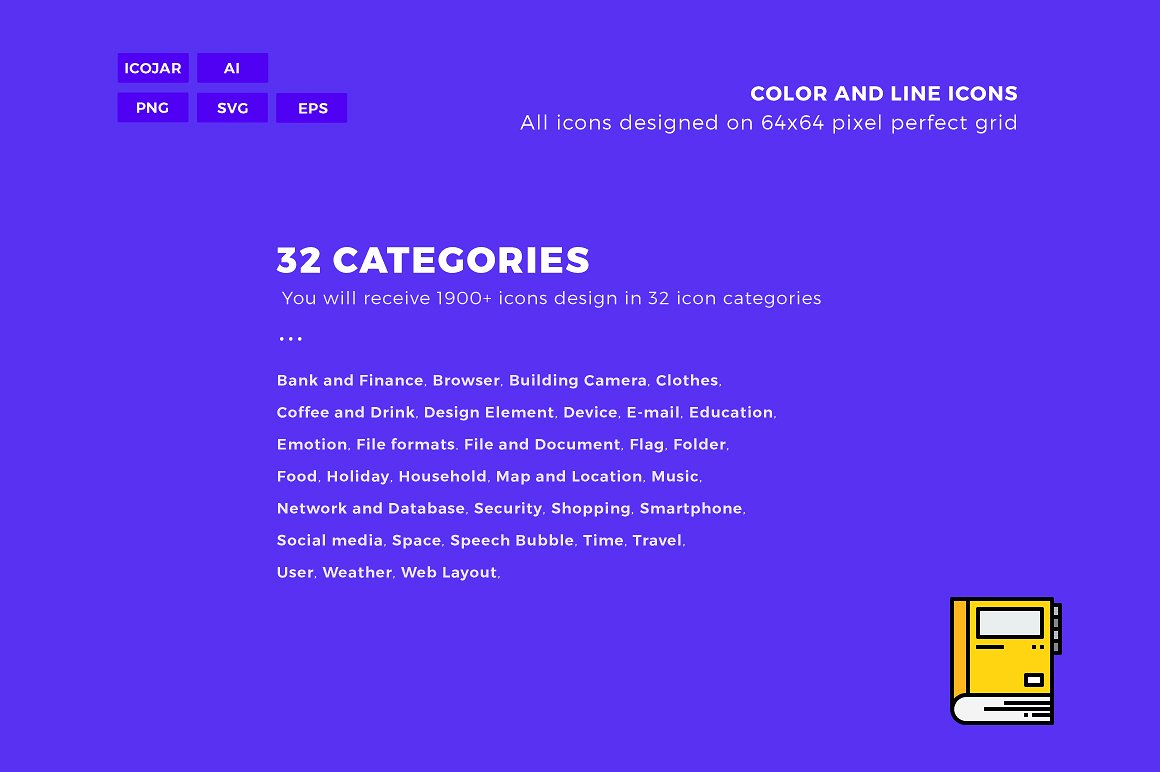Open the Smartphone category
The width and height of the screenshot is (1160, 772).
pyautogui.click(x=691, y=508)
